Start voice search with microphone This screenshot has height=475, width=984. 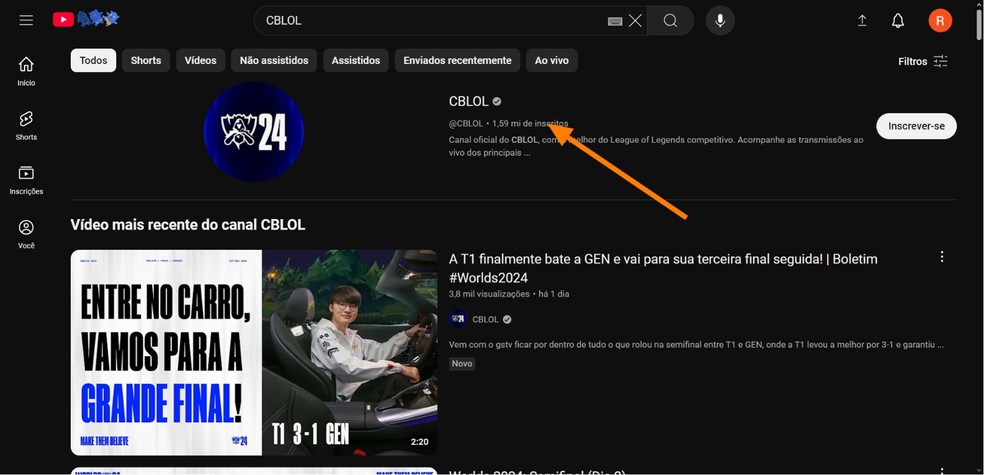click(x=720, y=21)
